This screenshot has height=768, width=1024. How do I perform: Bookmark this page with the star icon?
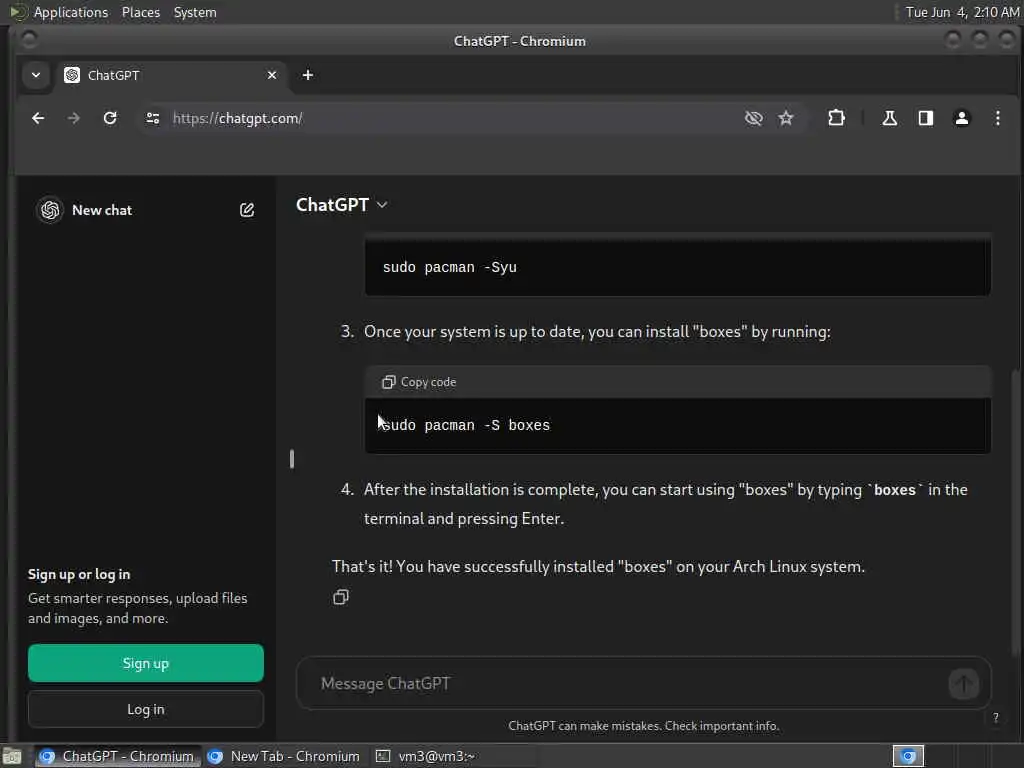click(786, 118)
